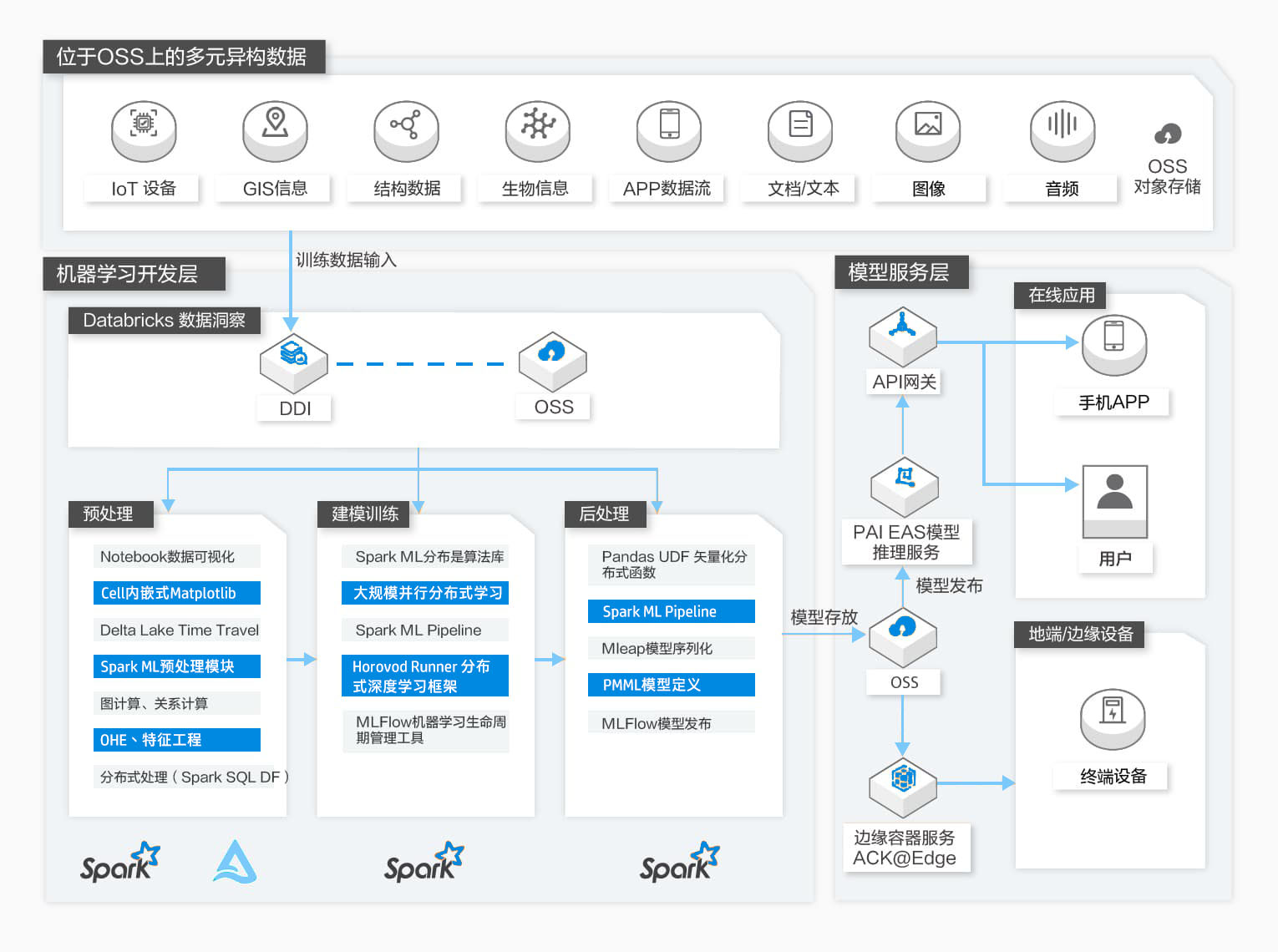
Task: Click the blue Spark ML Pipeline in 后处理
Action: 672,611
